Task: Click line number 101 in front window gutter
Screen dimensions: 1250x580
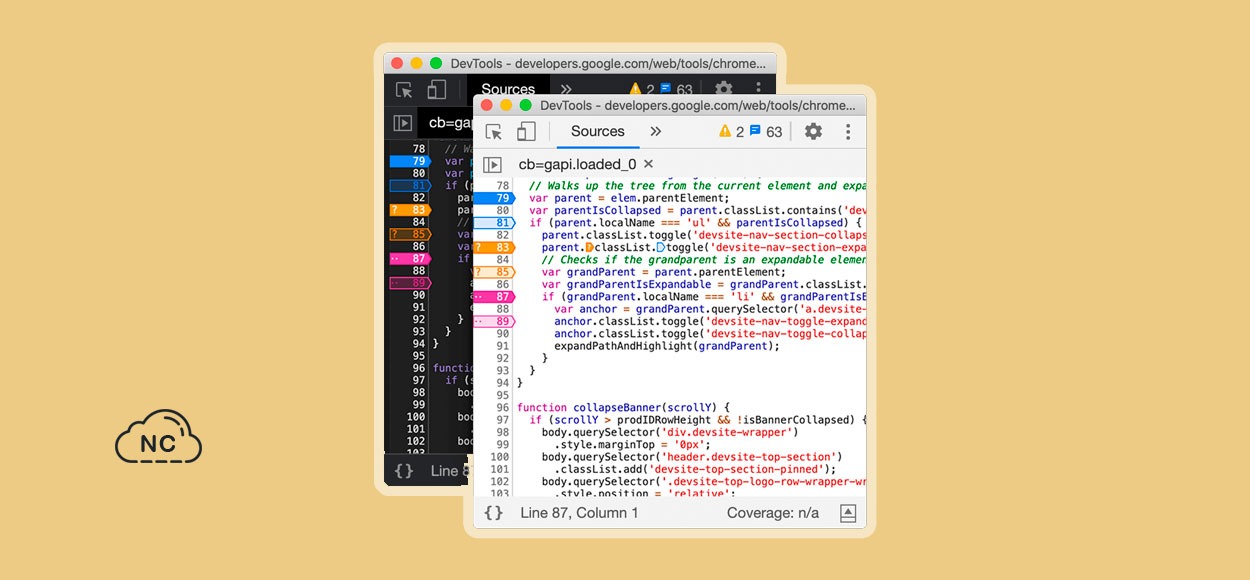Action: [500, 469]
